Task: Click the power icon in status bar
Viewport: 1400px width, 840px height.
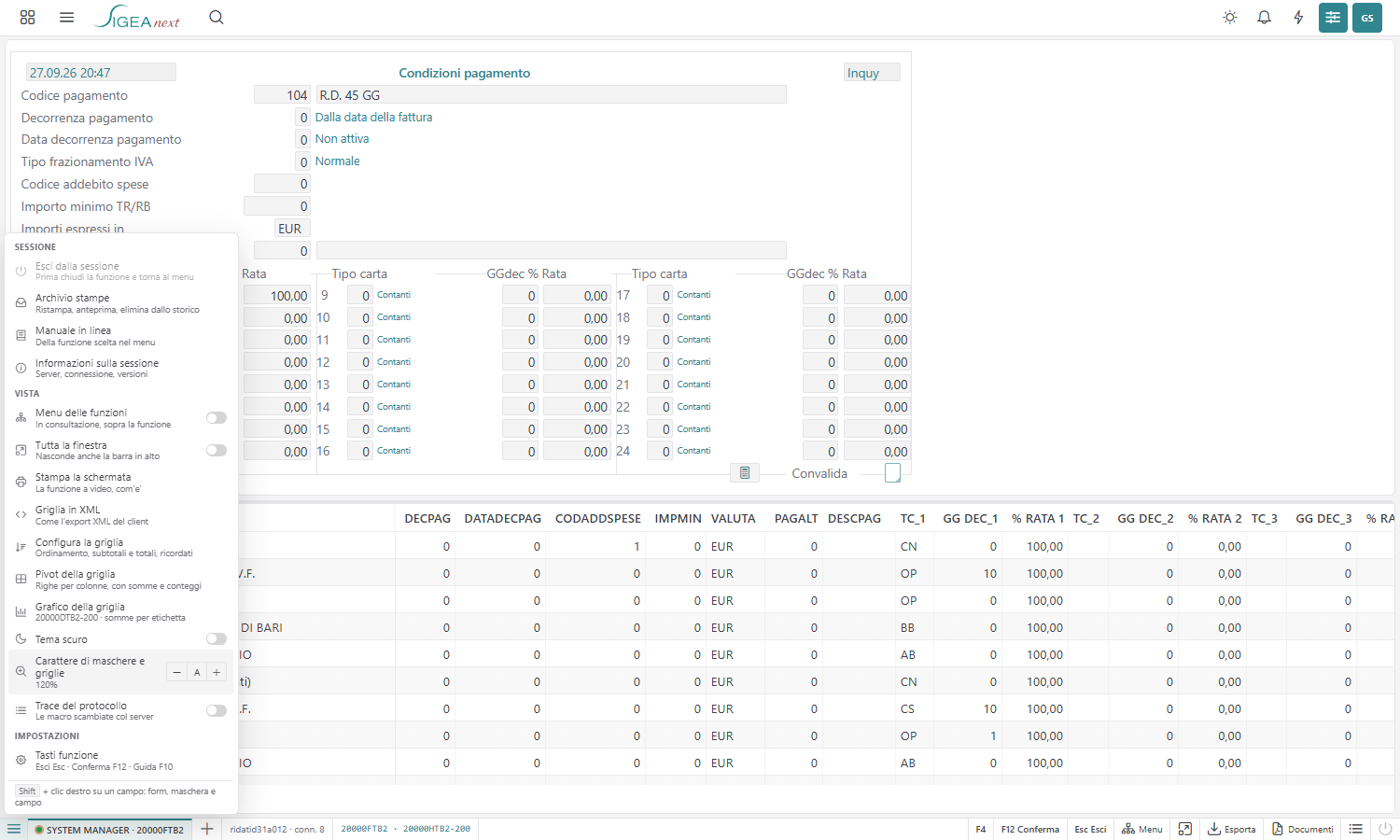Action: point(1385,829)
